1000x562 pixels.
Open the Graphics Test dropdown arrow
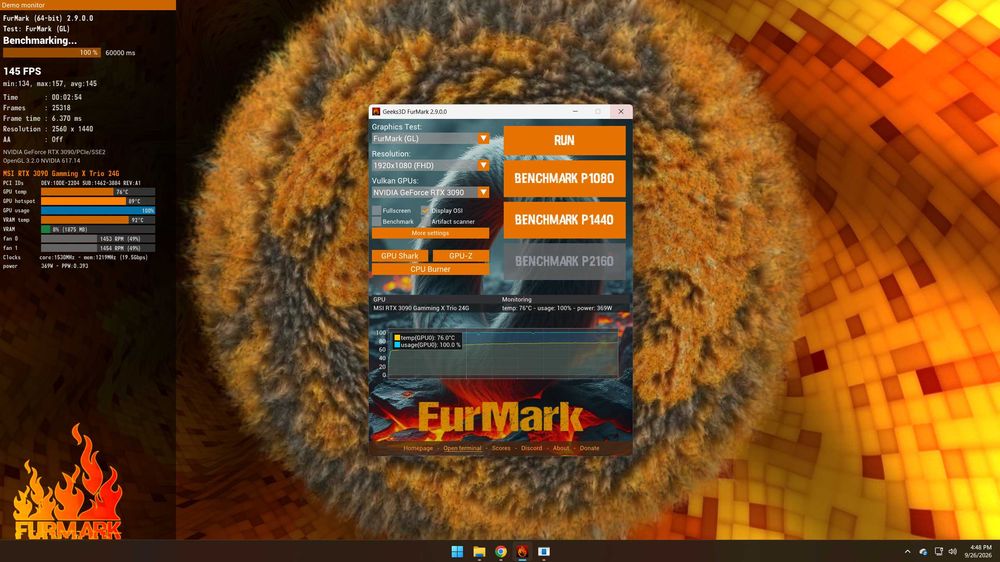[483, 138]
